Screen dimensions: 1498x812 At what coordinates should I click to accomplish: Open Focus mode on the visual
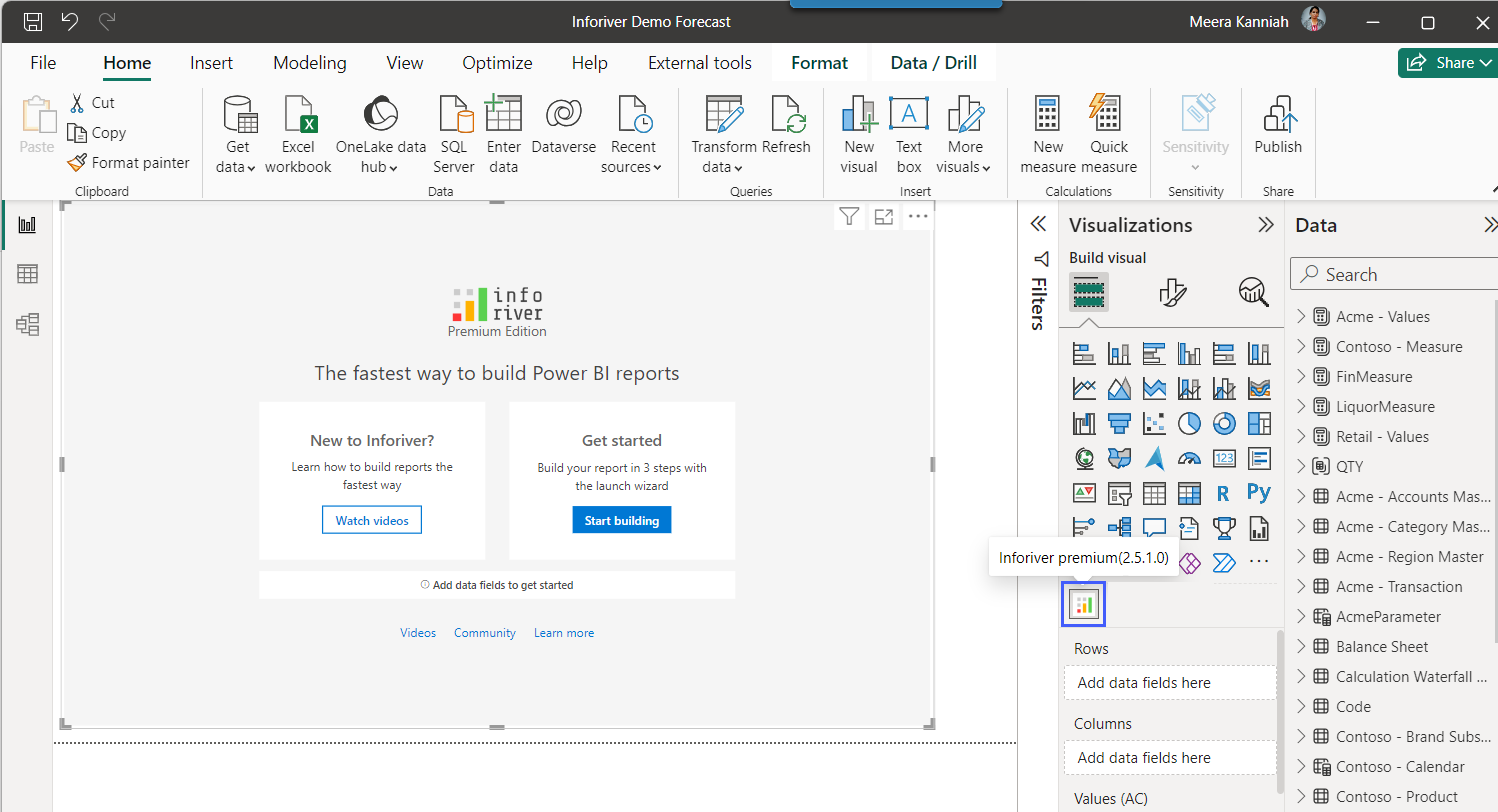pyautogui.click(x=884, y=217)
